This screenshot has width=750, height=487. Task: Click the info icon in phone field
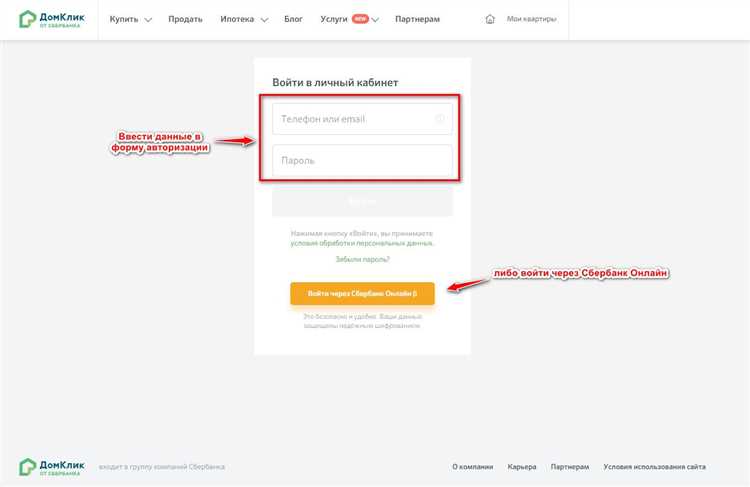(440, 119)
